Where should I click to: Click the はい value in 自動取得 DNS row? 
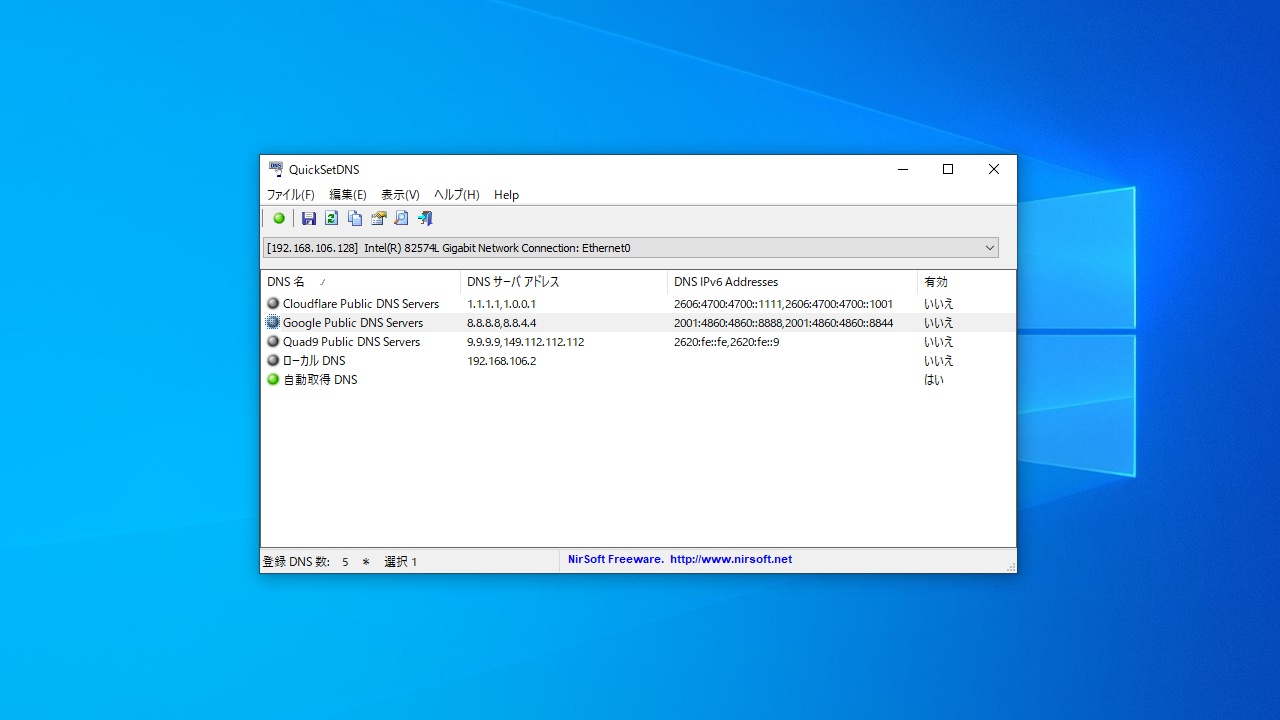coord(933,379)
